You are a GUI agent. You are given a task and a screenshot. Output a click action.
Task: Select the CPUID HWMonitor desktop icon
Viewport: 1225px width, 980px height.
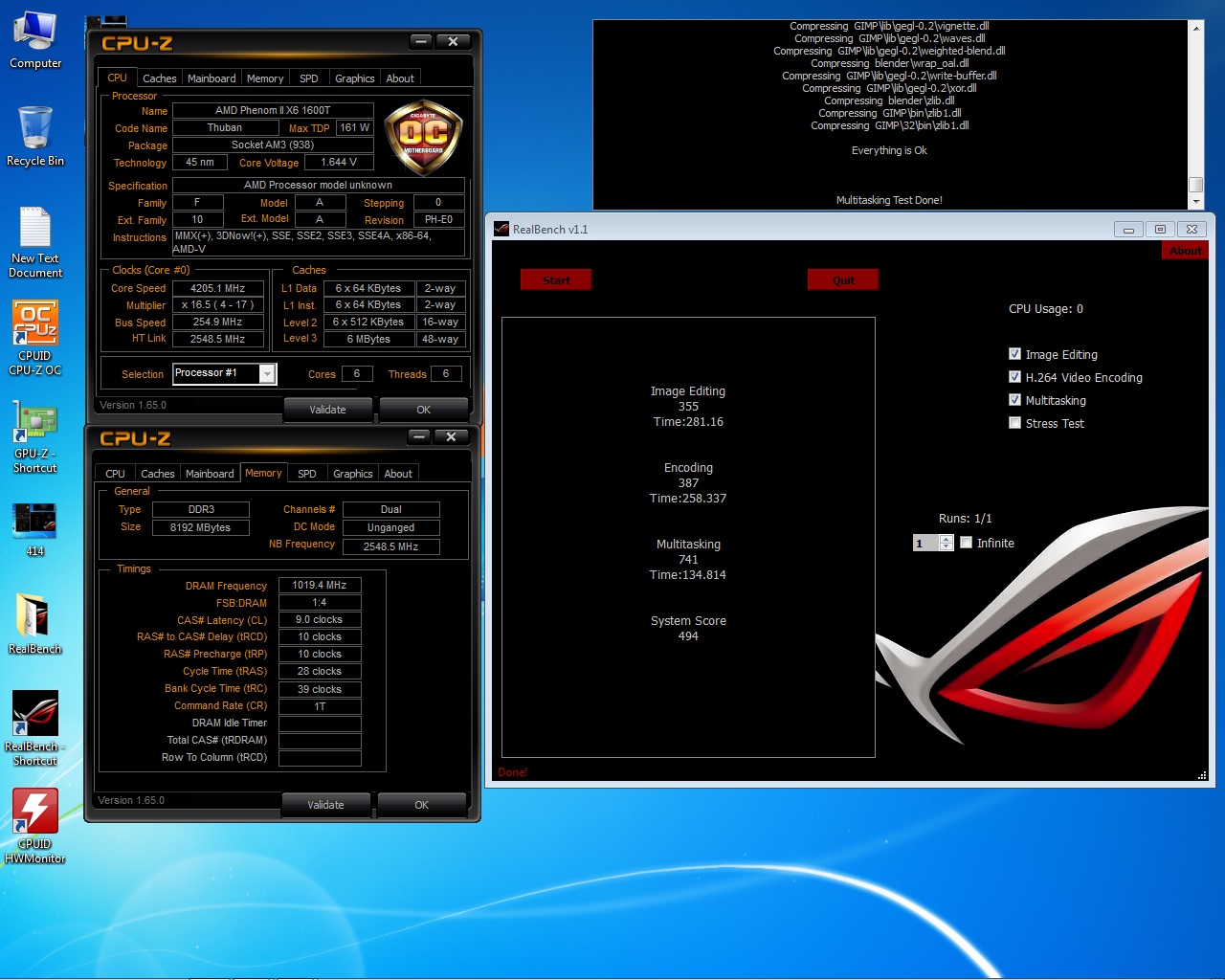(x=35, y=826)
